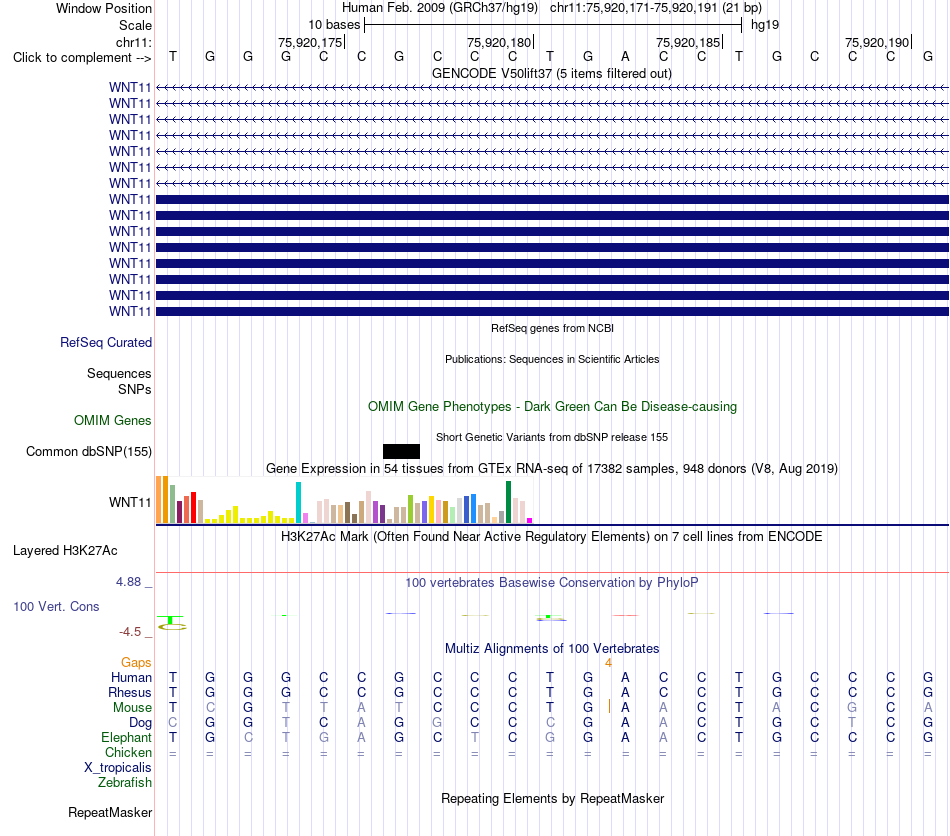The height and width of the screenshot is (836, 950).
Task: Click the "Human" alignment row label
Action: click(131, 677)
